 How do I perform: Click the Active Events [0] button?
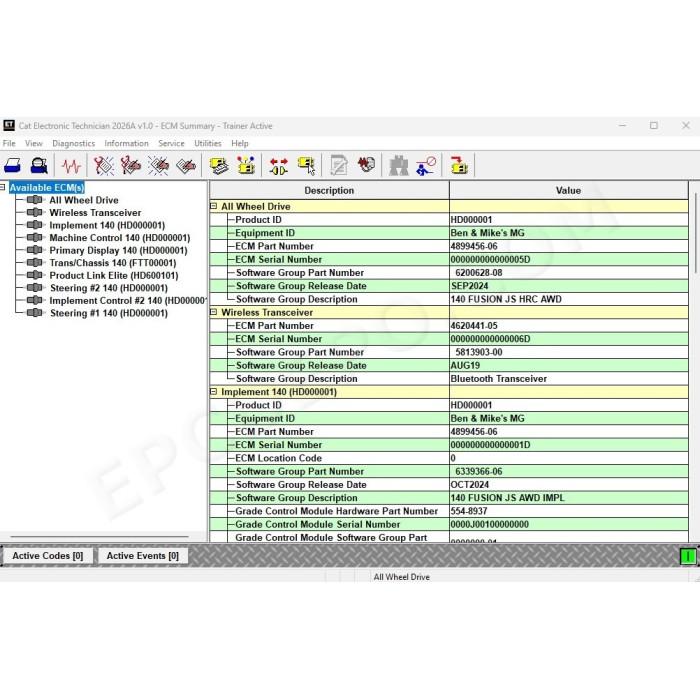click(x=142, y=556)
